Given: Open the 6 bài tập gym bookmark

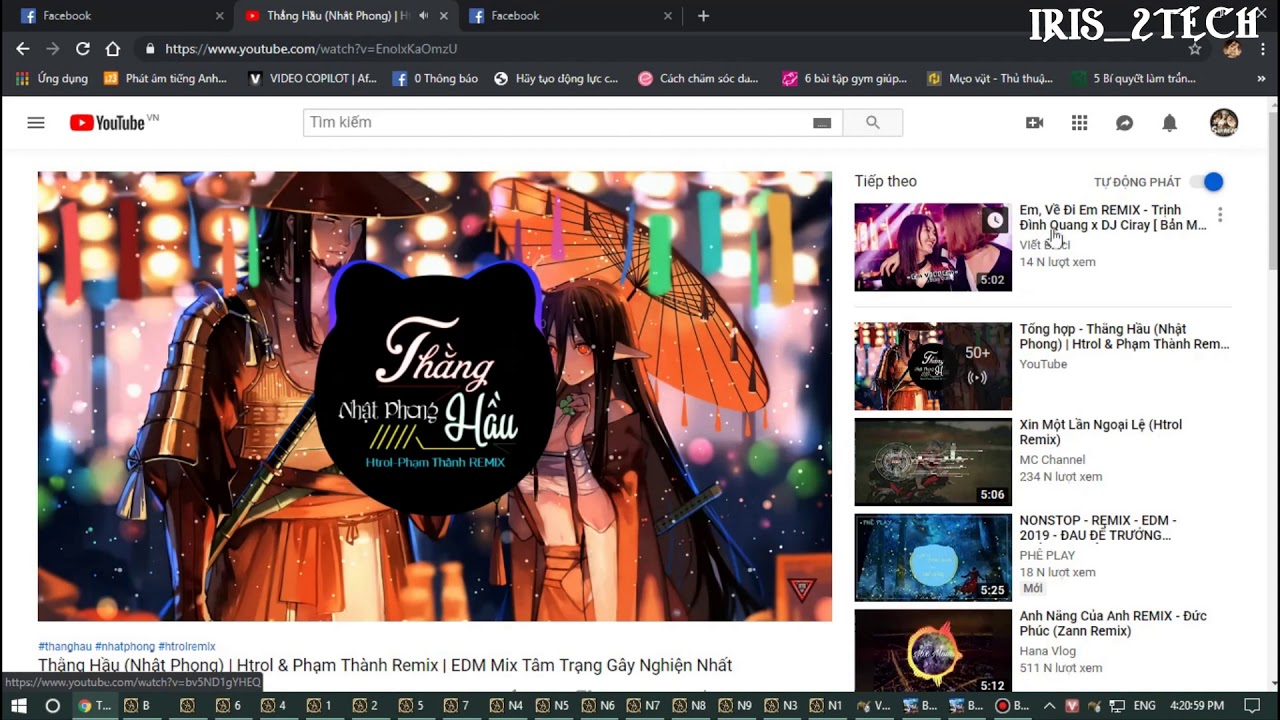Looking at the screenshot, I should click(845, 78).
